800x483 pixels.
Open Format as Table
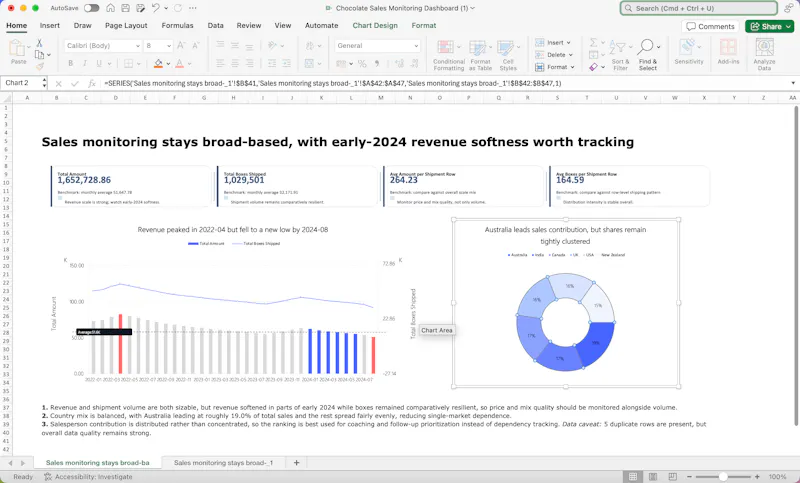pyautogui.click(x=480, y=55)
